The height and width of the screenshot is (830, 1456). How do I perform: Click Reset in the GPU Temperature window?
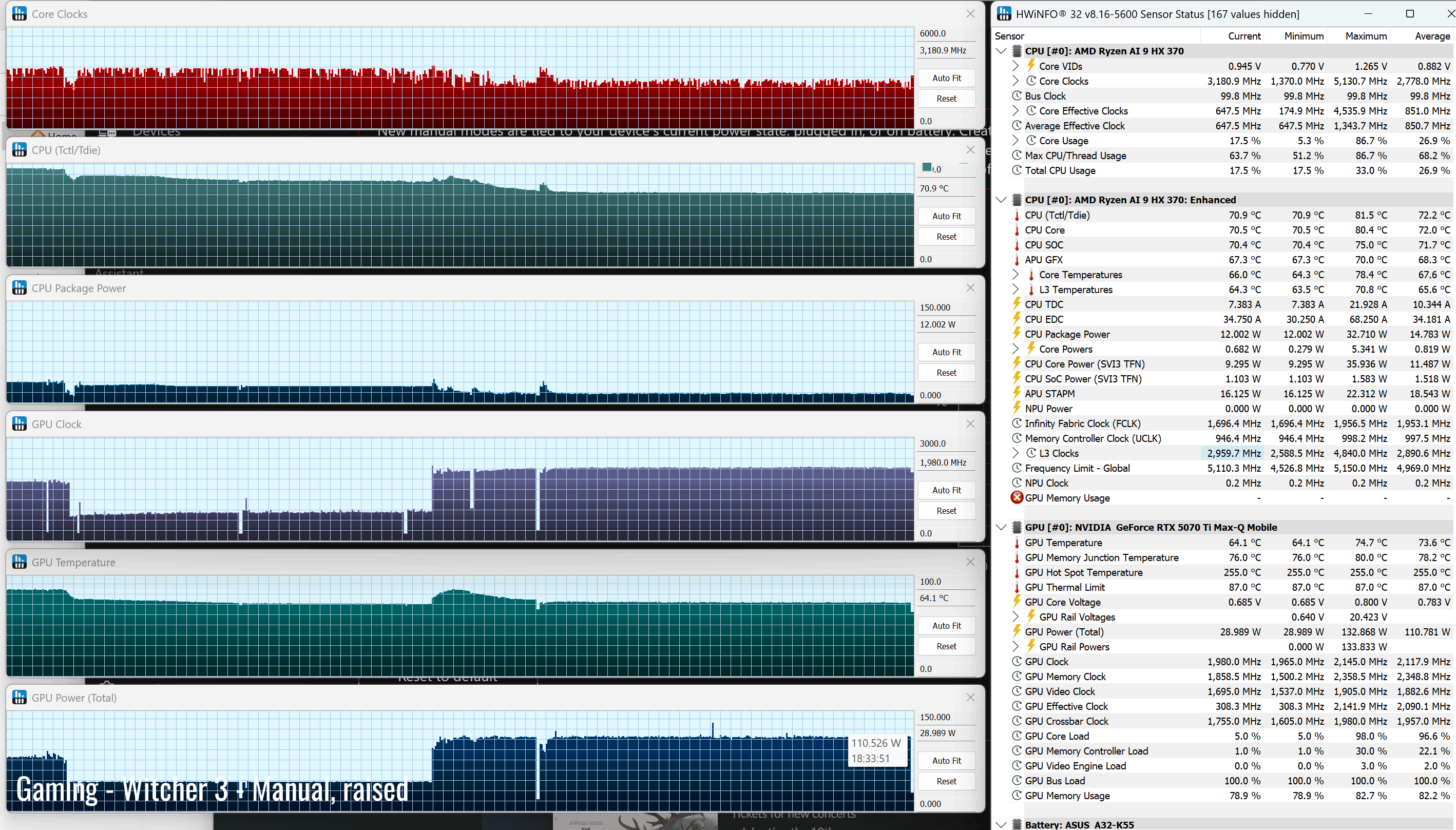[946, 646]
